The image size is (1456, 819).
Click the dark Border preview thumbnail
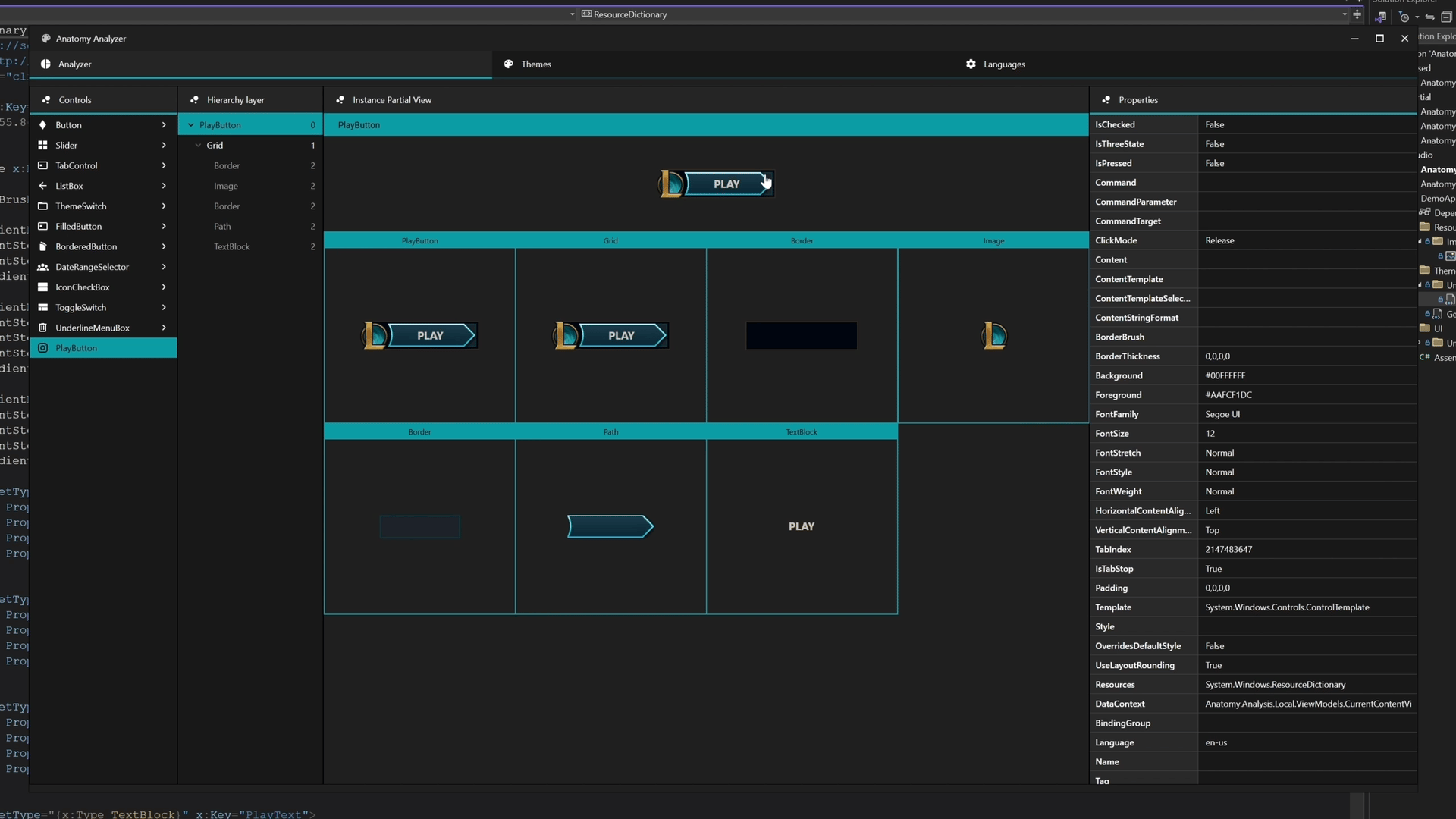tap(802, 335)
